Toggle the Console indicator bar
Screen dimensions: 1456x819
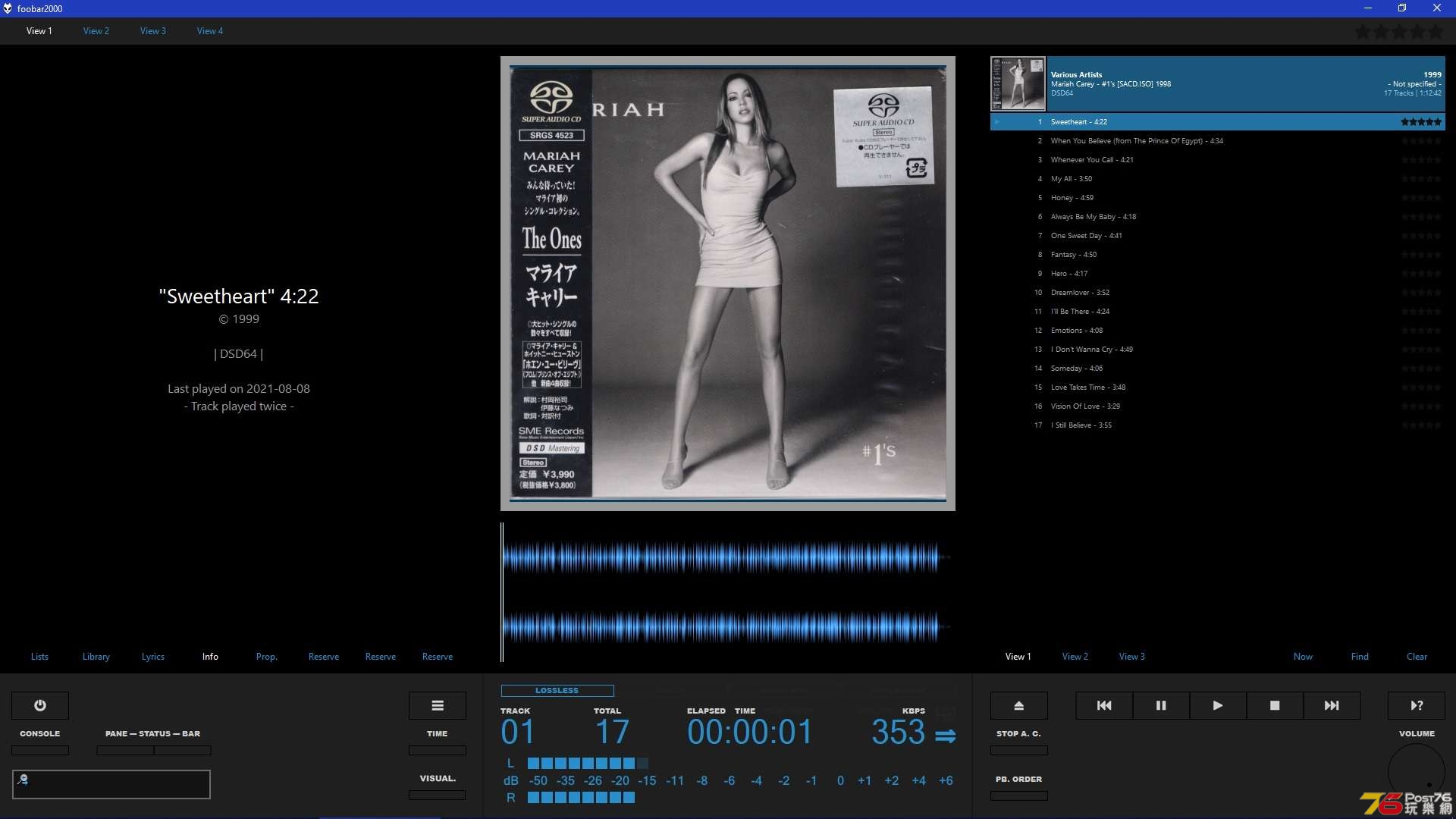tap(40, 750)
